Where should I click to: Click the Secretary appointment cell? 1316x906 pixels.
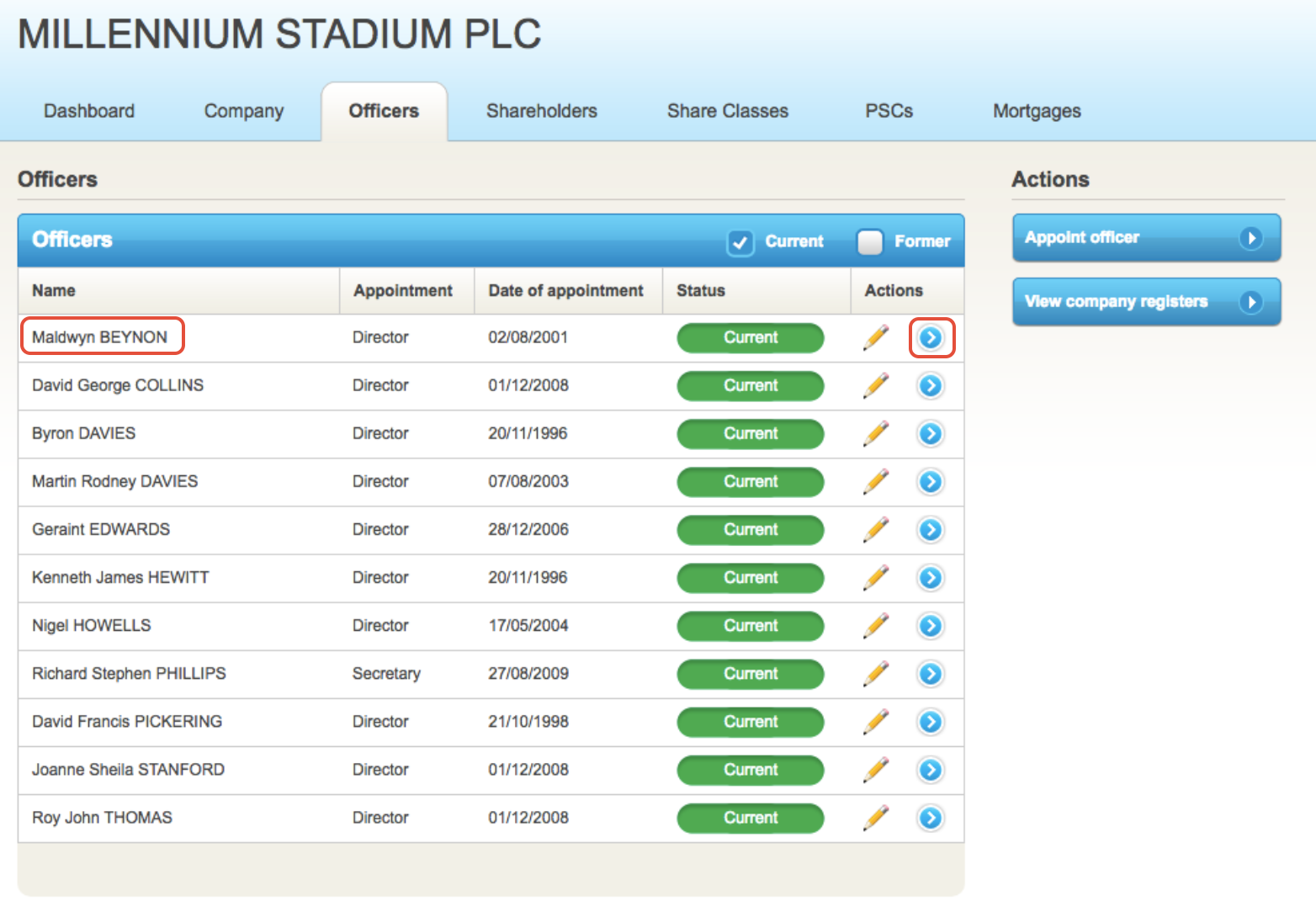click(386, 673)
